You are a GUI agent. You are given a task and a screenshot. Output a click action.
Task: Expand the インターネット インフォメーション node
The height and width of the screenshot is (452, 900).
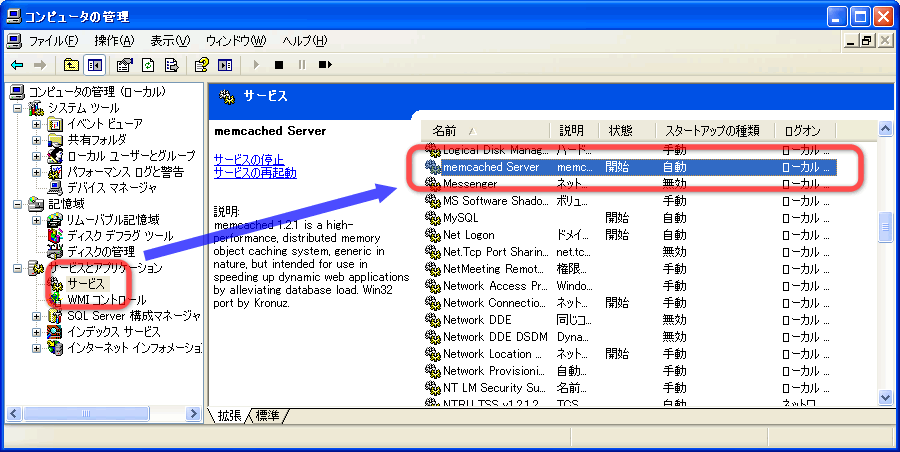[x=37, y=349]
